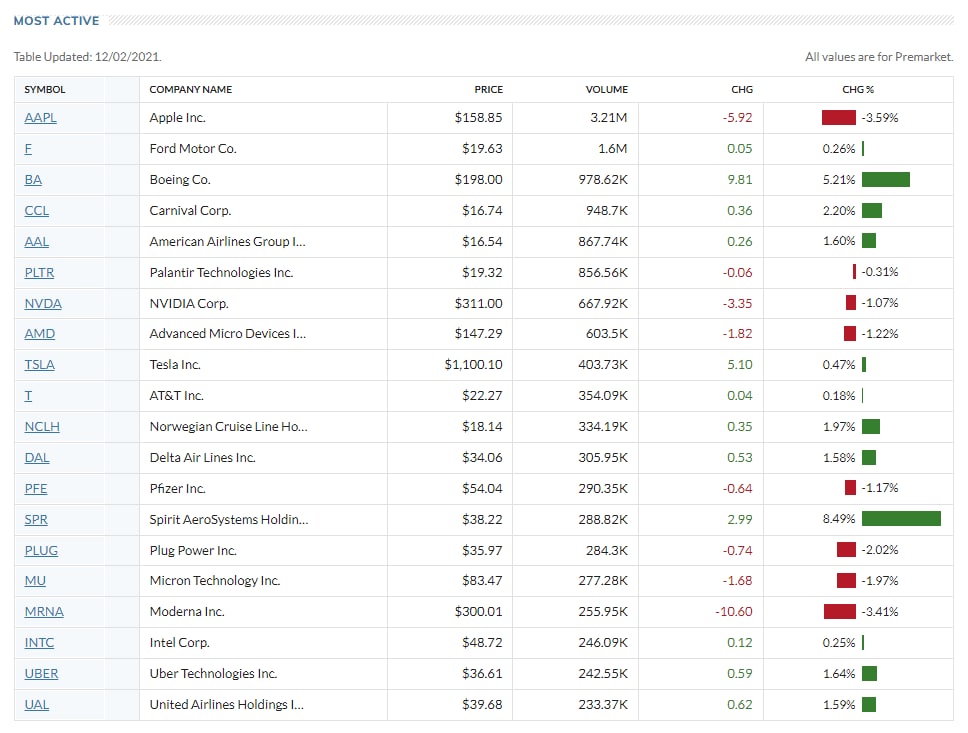
Task: Click the 3.21M volume value
Action: click(x=609, y=117)
